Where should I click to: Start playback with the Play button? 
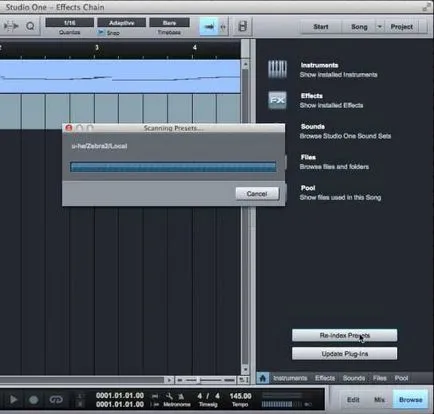13,399
